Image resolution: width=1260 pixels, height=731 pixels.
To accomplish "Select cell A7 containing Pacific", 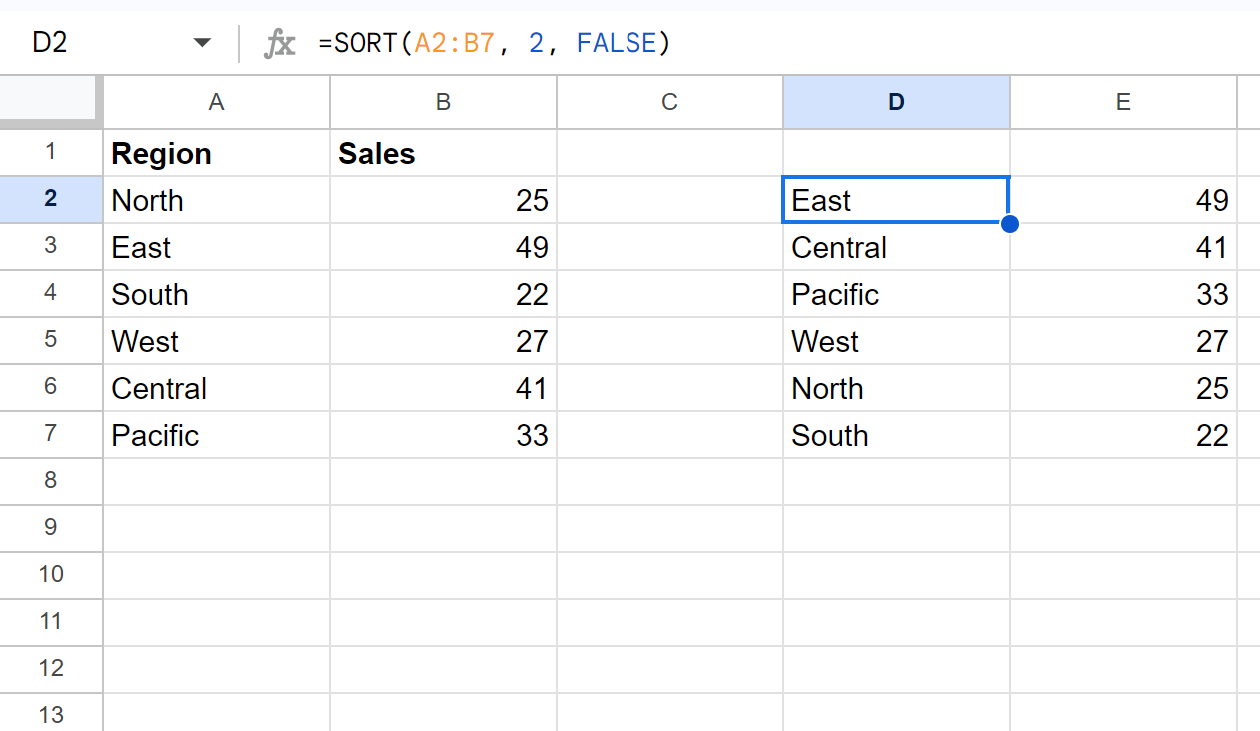I will coord(216,435).
